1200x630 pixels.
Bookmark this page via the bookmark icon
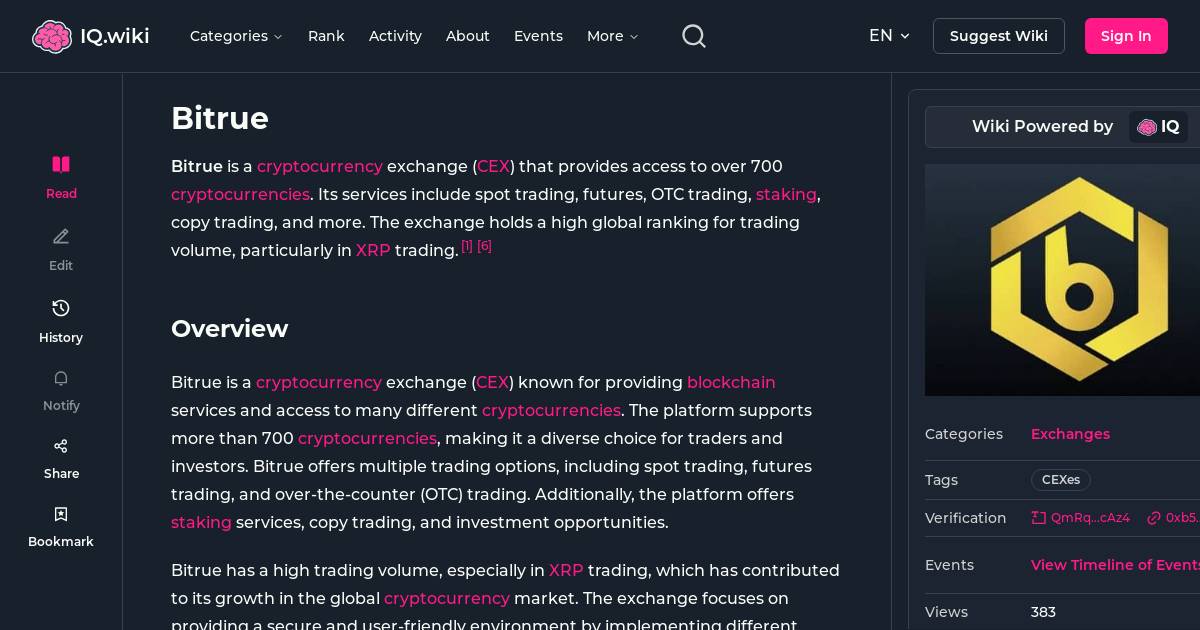click(x=61, y=514)
